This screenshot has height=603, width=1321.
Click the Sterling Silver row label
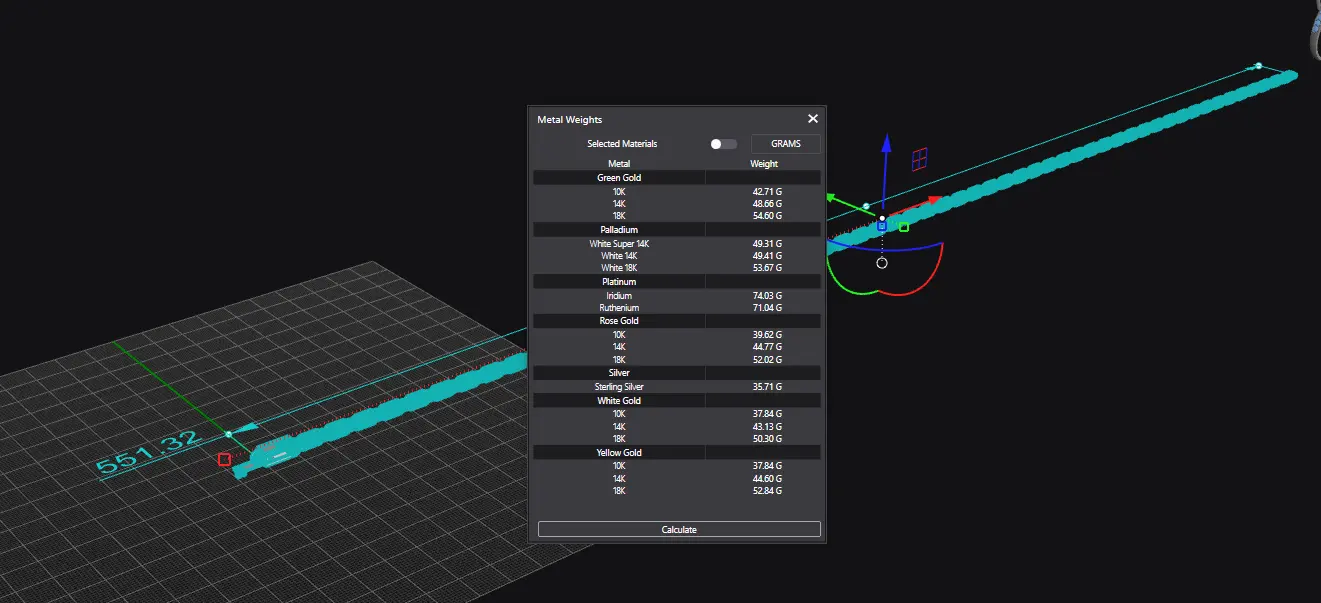click(x=619, y=387)
